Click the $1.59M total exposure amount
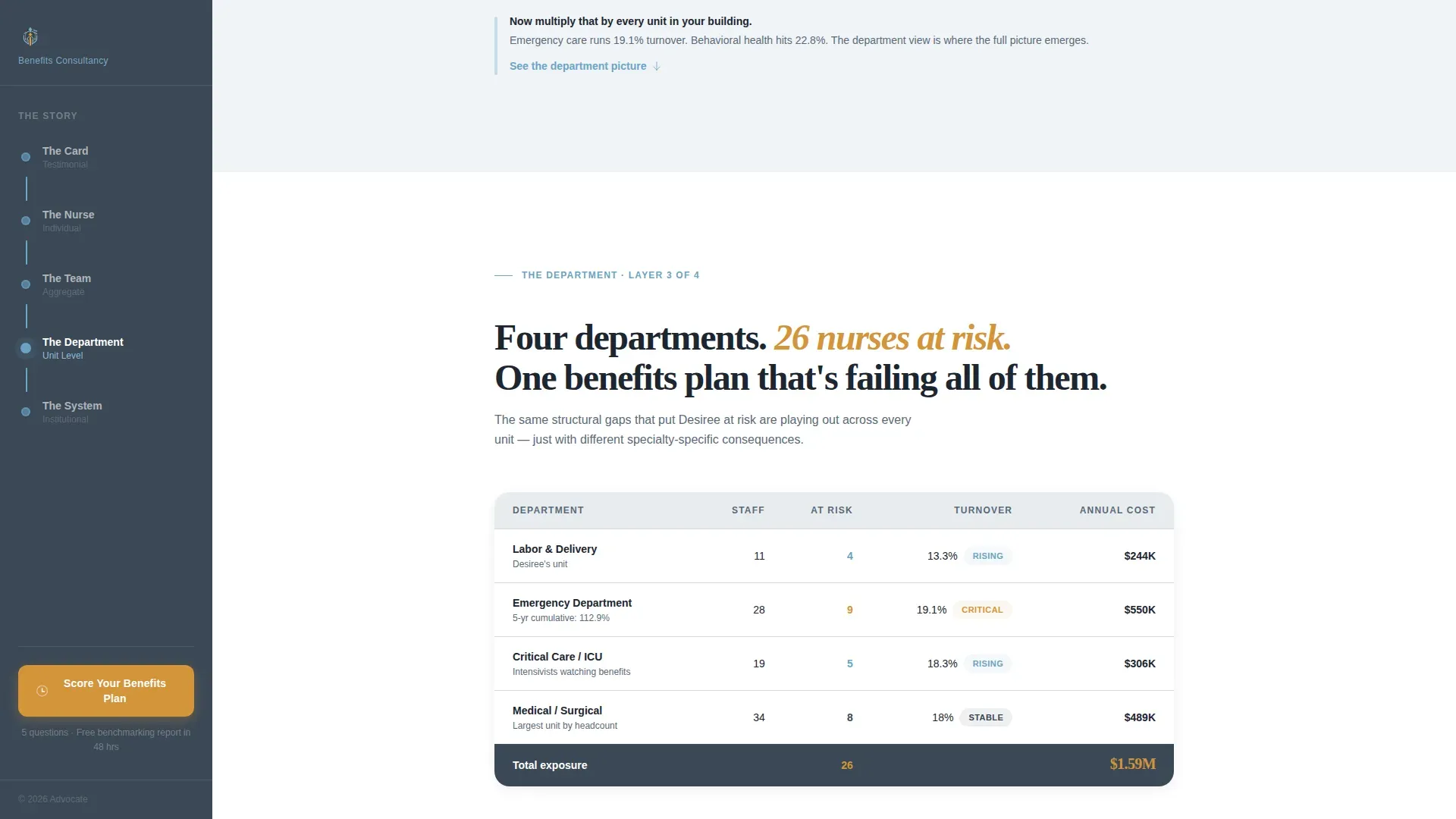The height and width of the screenshot is (819, 1456). tap(1133, 764)
